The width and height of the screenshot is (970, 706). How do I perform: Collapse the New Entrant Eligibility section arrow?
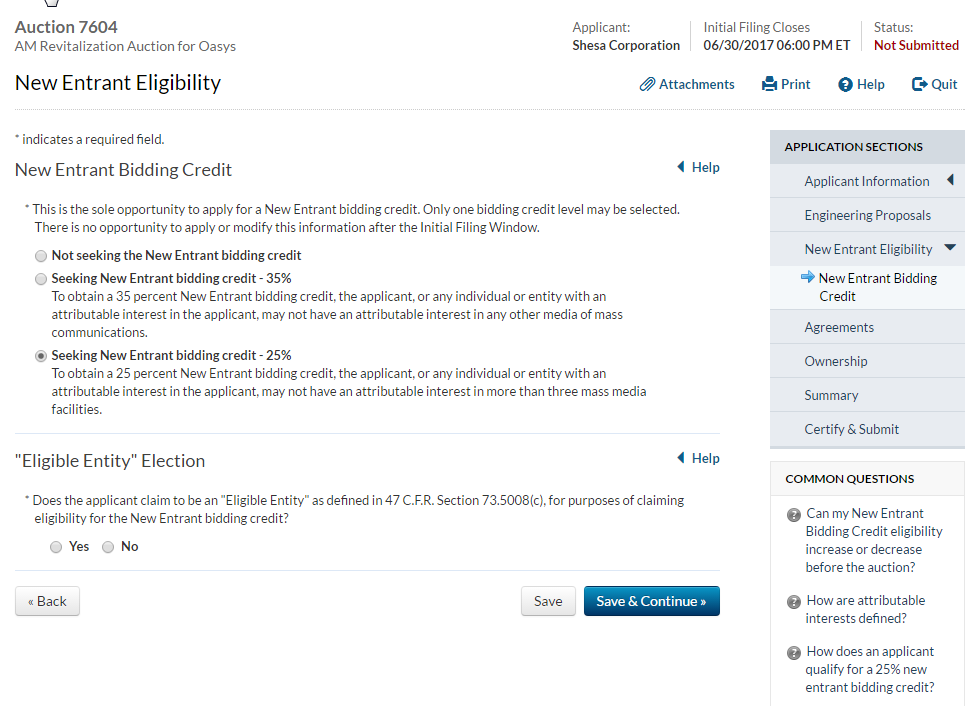point(949,248)
